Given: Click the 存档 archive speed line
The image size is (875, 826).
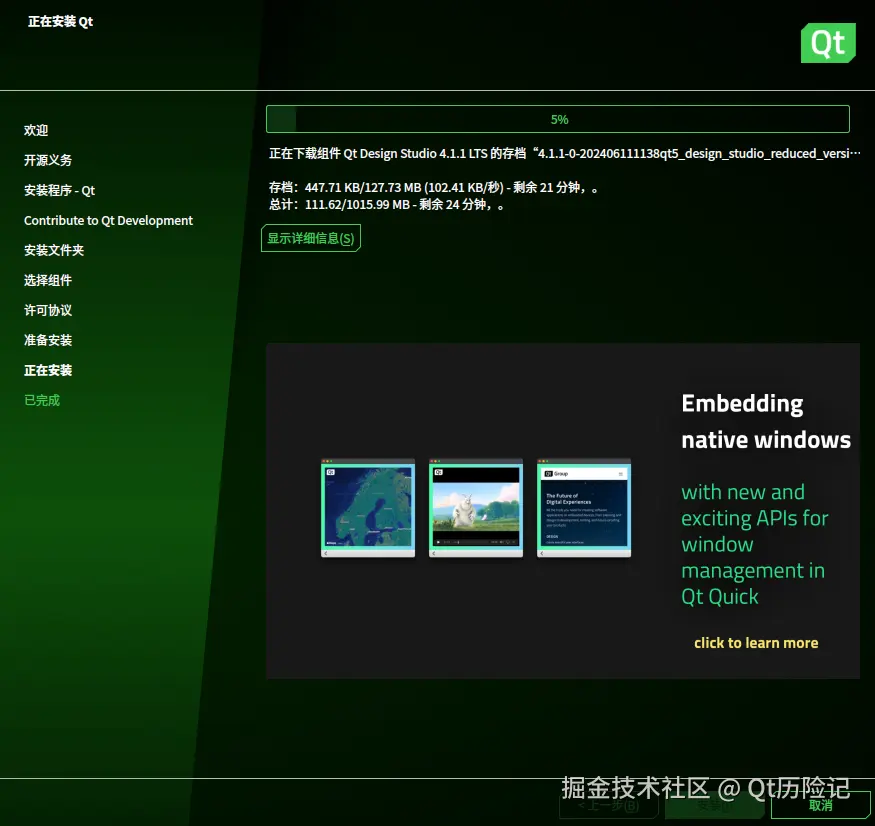Looking at the screenshot, I should pyautogui.click(x=434, y=188).
